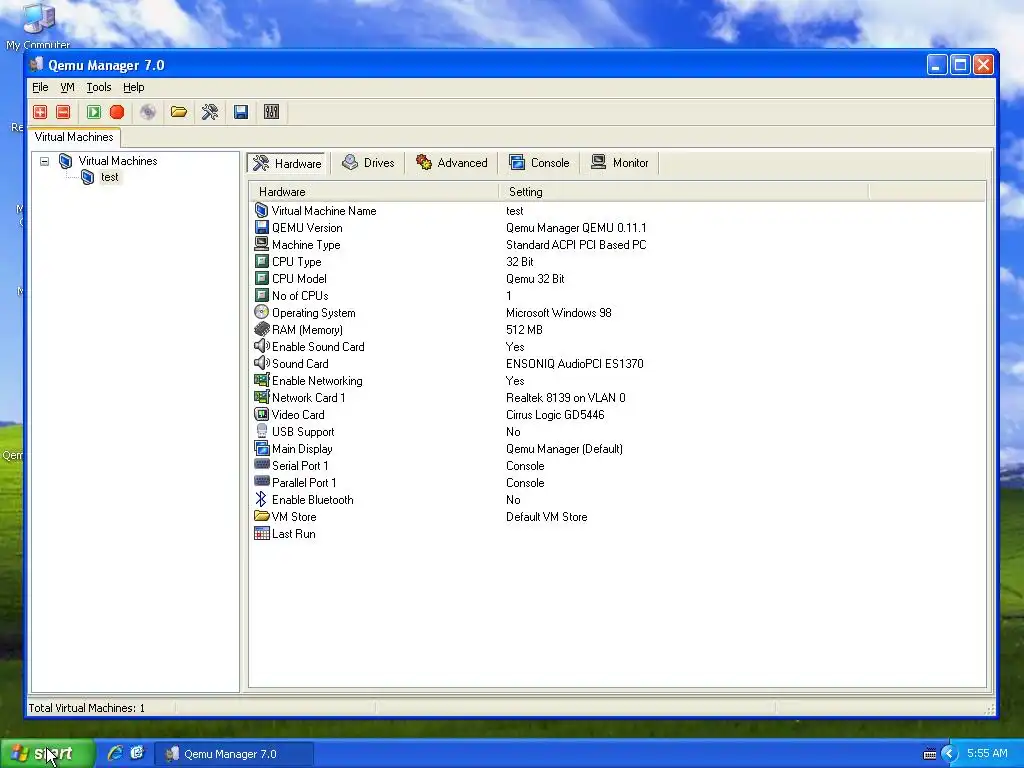The height and width of the screenshot is (768, 1024).
Task: Click the QEMU Version floppy icon
Action: pos(261,227)
